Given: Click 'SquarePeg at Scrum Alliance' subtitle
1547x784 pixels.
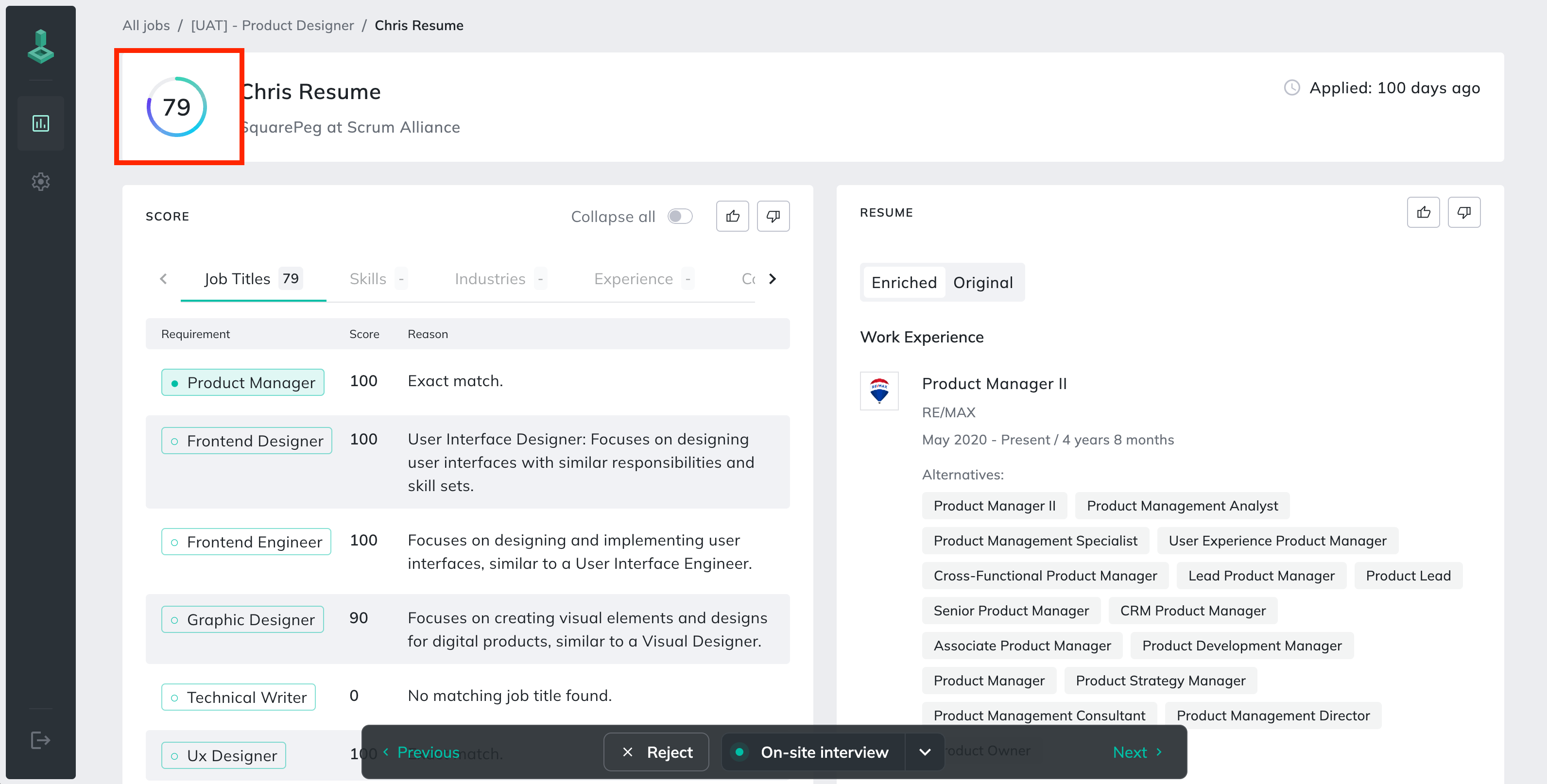Looking at the screenshot, I should pos(350,127).
